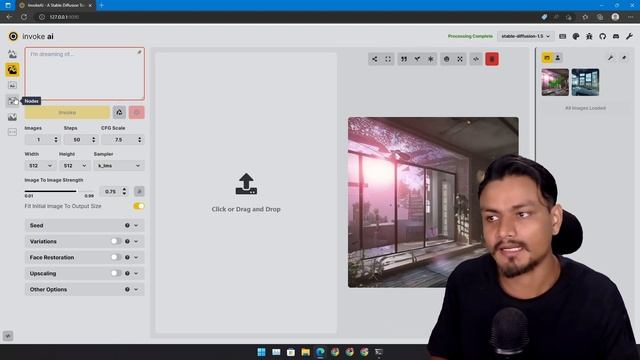
Task: Enable the Variations toggle
Action: click(x=116, y=241)
